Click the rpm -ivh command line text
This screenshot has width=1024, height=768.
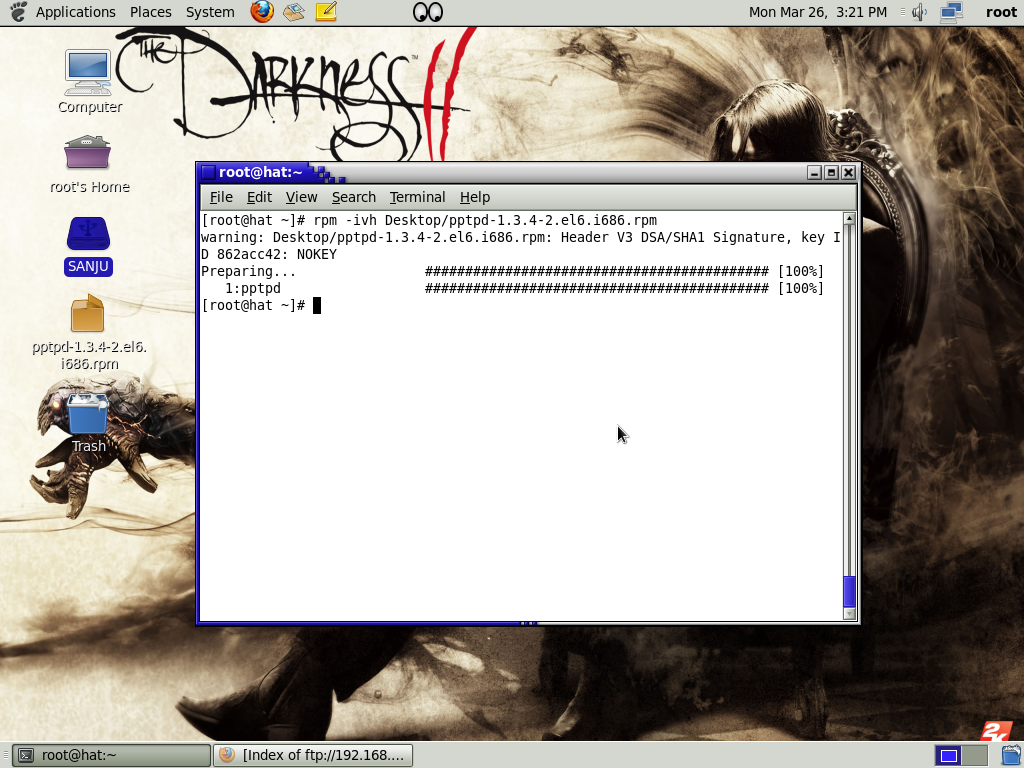(485, 220)
